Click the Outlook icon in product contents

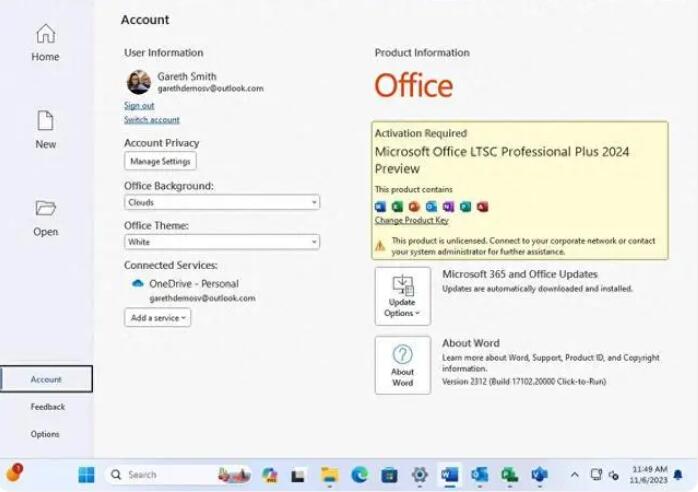pyautogui.click(x=431, y=207)
